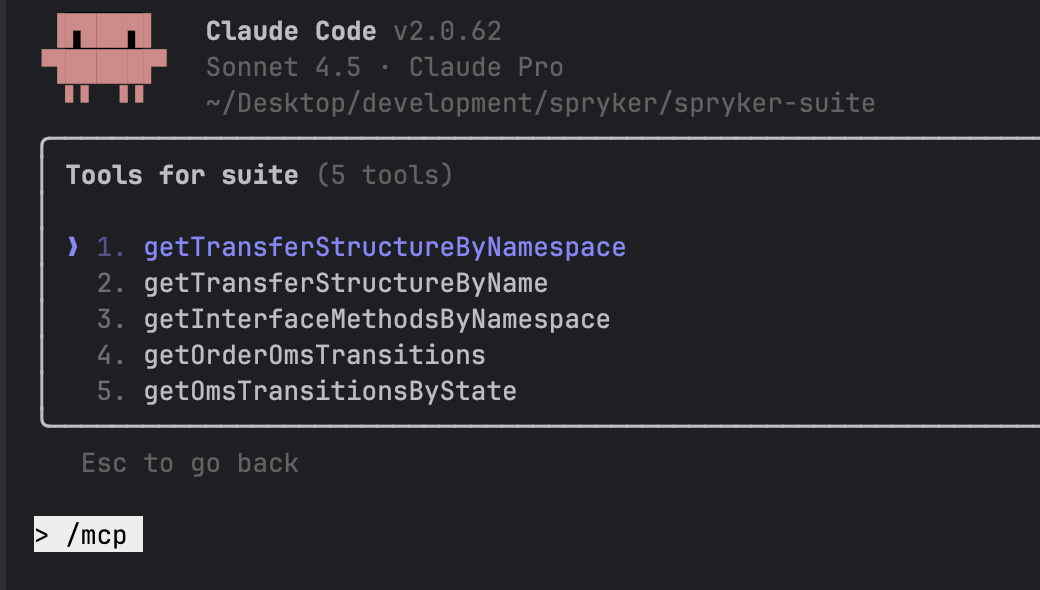This screenshot has width=1040, height=590.
Task: Click the Claude Code crab logo icon
Action: click(x=102, y=58)
